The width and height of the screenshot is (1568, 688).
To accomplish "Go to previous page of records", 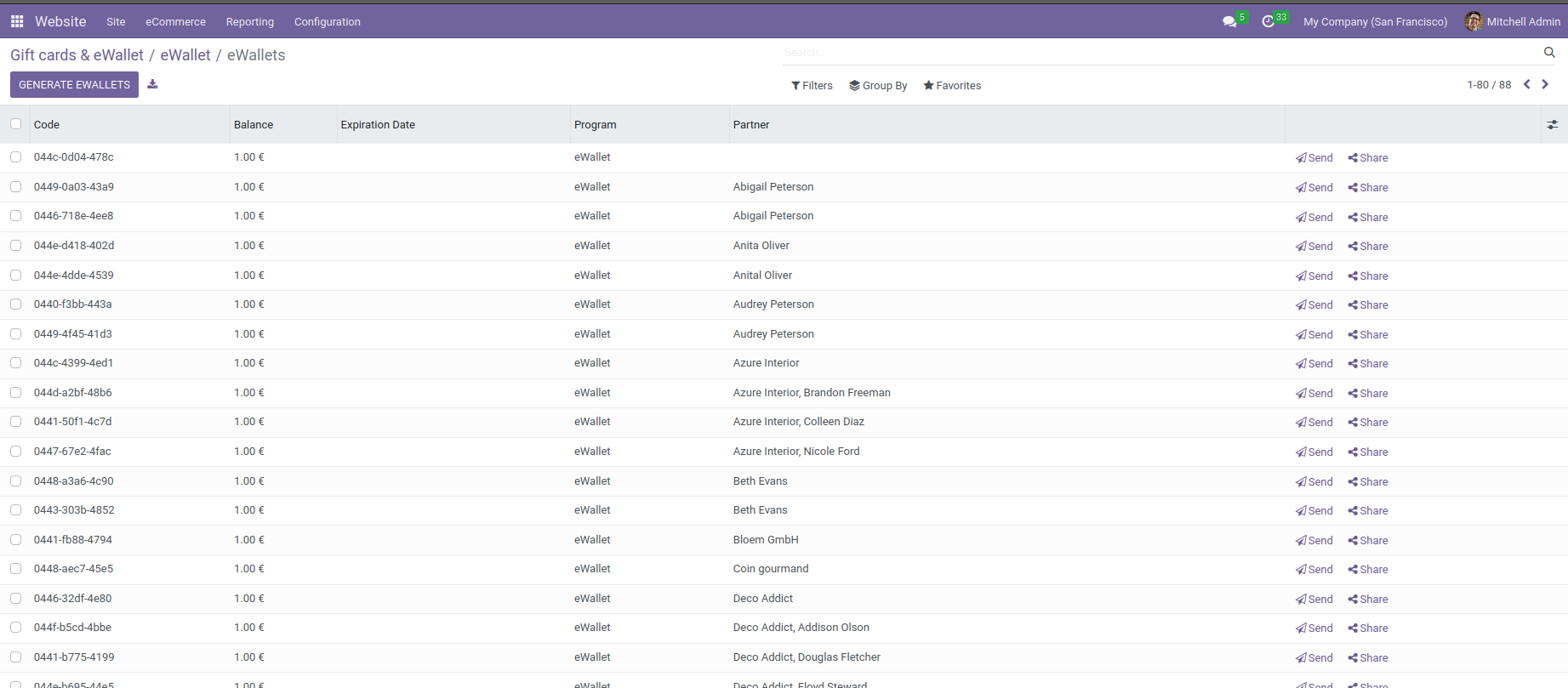I will coord(1527,84).
